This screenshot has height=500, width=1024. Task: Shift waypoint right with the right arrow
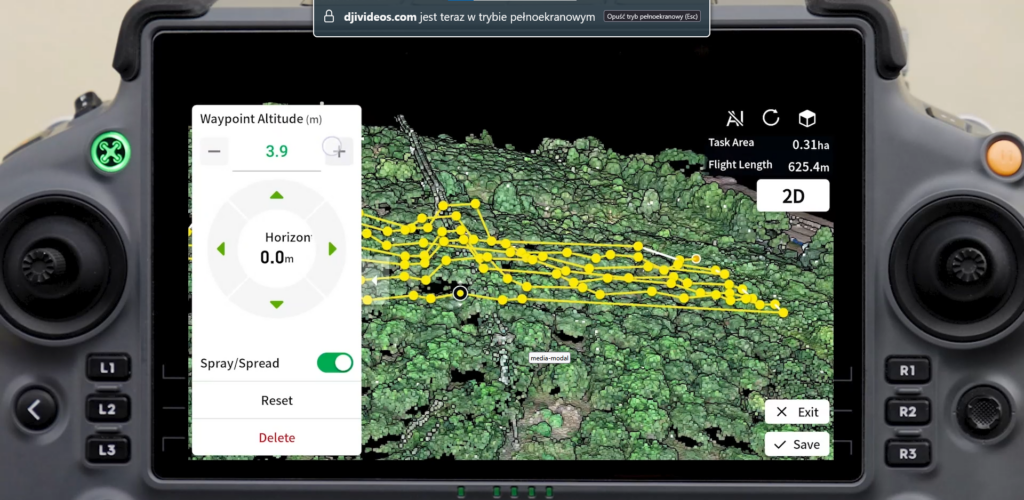click(x=333, y=249)
